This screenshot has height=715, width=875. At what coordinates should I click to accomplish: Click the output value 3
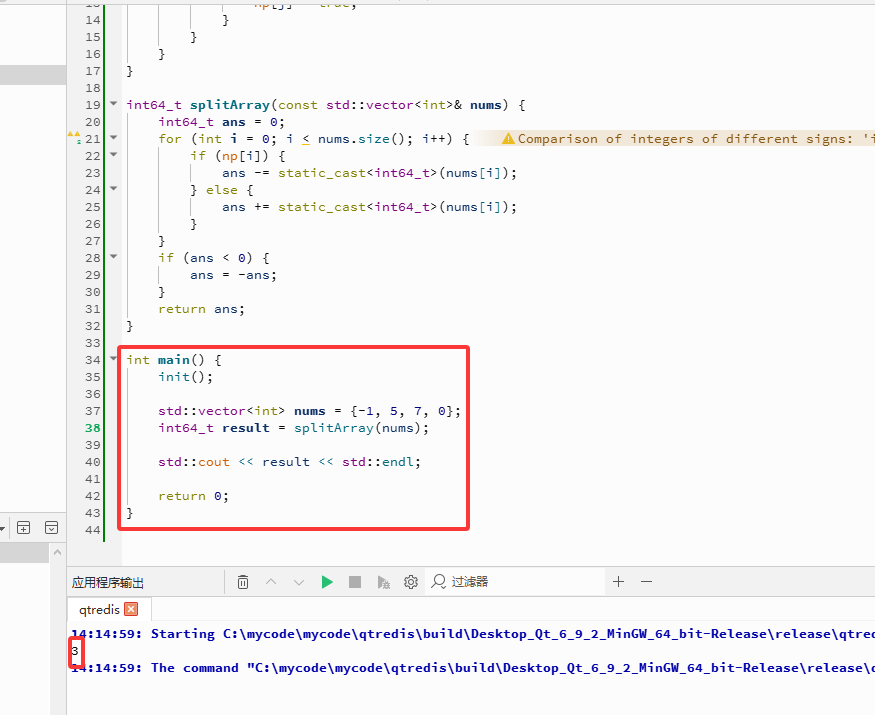(x=75, y=651)
